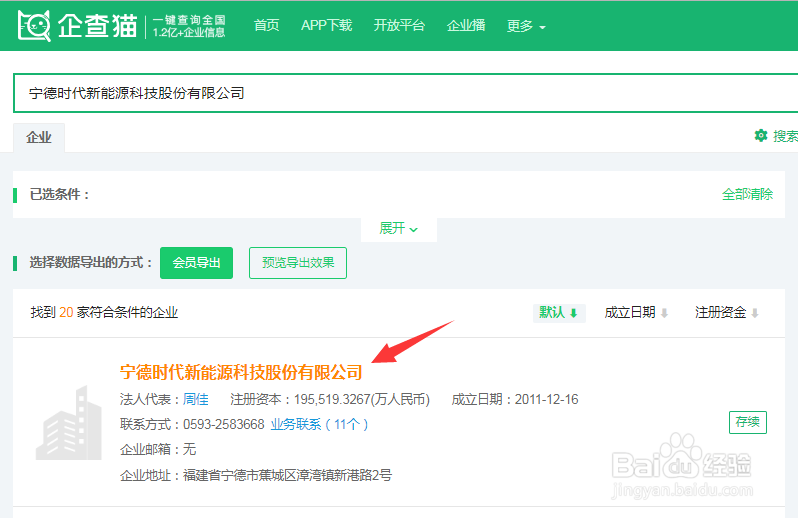Viewport: 798px width, 518px height.
Task: Click 全部清除 to clear selected filters
Action: pos(747,194)
